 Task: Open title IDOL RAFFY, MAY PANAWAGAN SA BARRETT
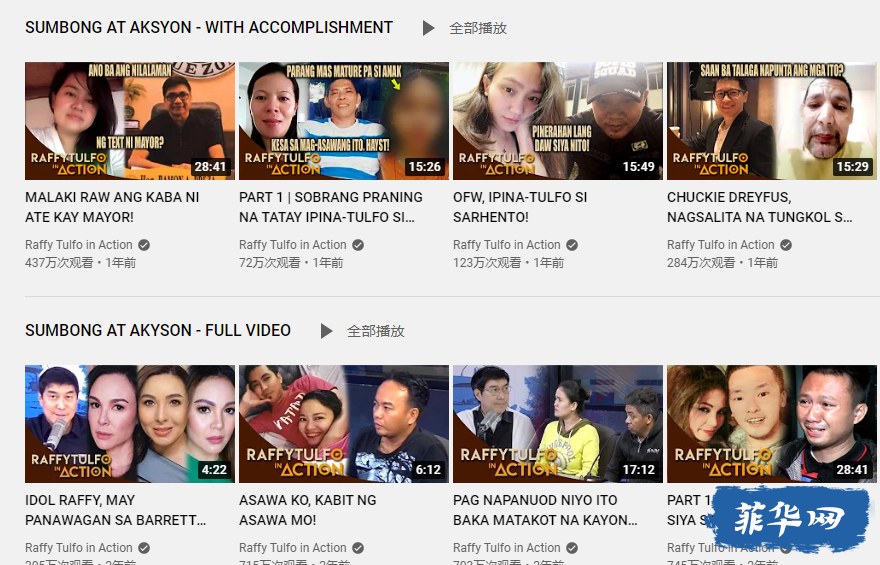point(116,510)
